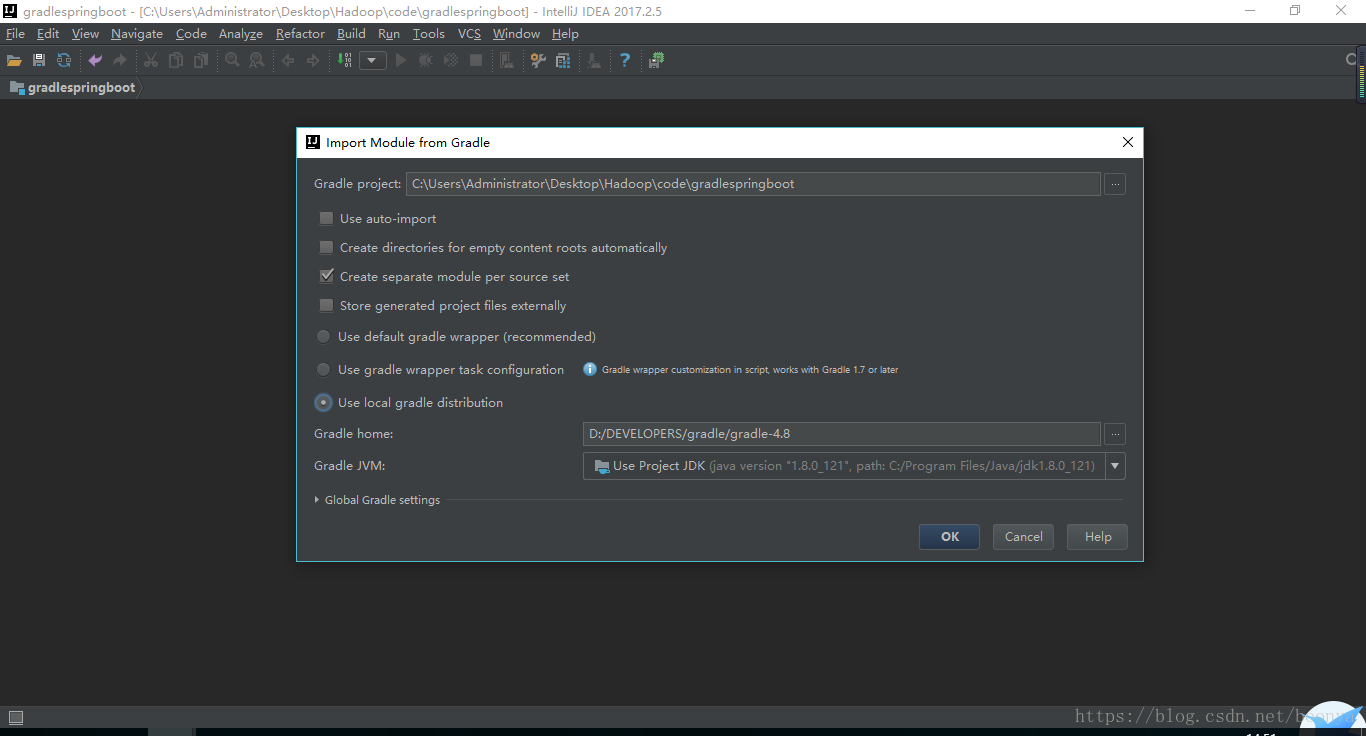This screenshot has height=736, width=1366.
Task: Click the Run with Coverage icon
Action: click(451, 61)
